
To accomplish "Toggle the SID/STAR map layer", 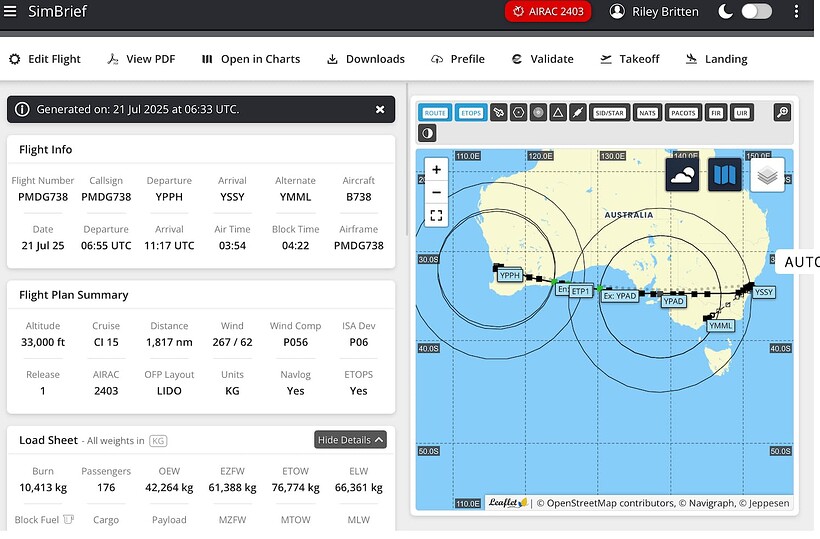I will point(609,113).
